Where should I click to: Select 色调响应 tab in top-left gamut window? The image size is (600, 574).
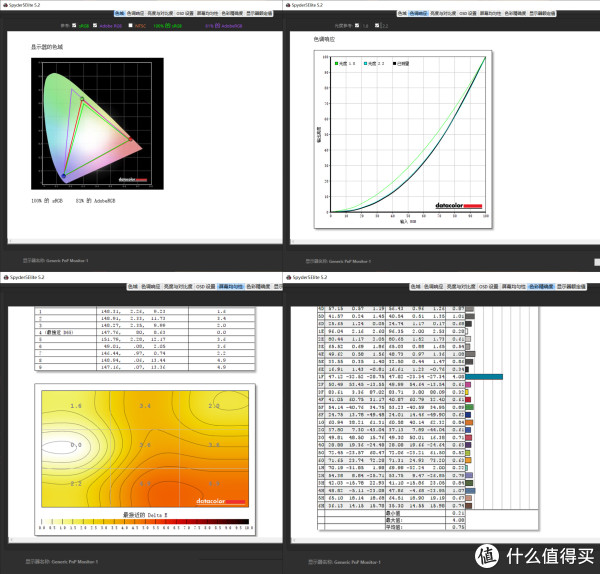tap(135, 13)
